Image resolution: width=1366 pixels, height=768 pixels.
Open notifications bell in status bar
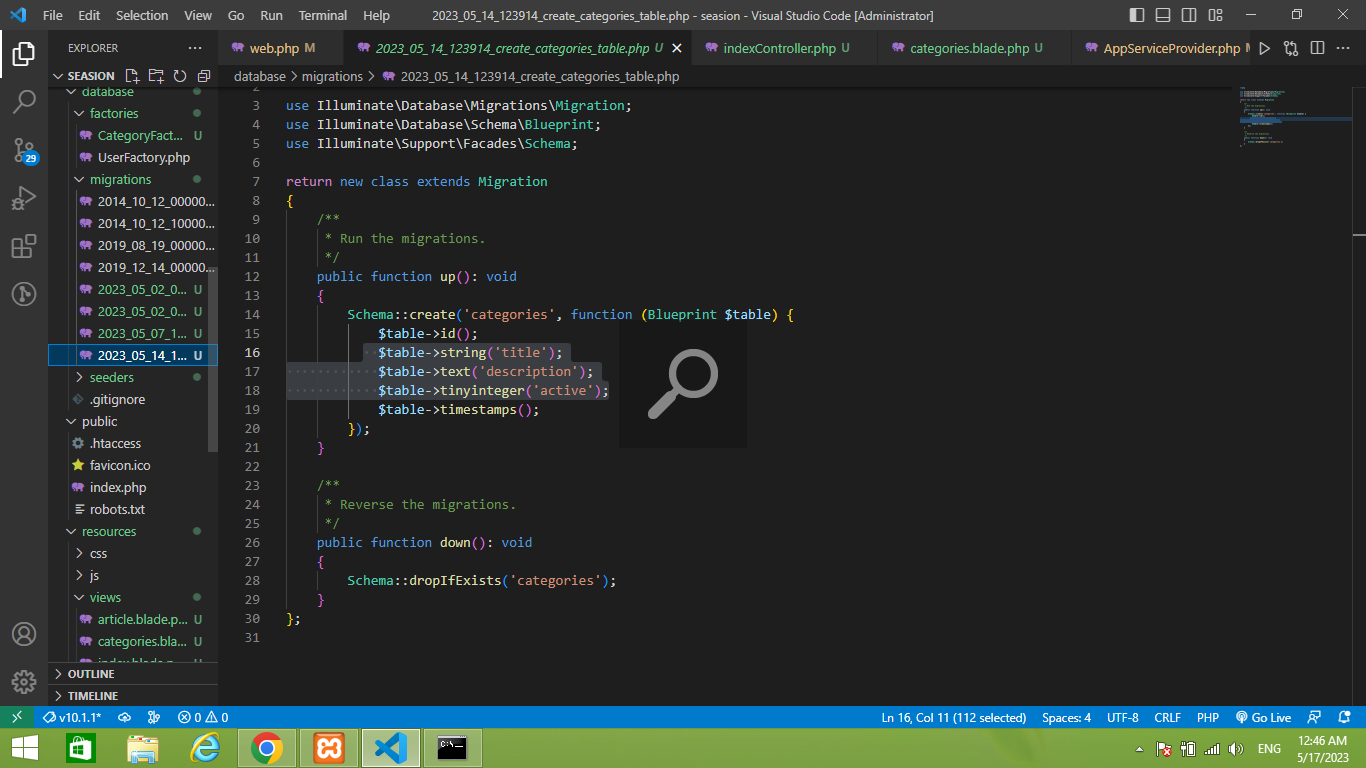pyautogui.click(x=1345, y=717)
